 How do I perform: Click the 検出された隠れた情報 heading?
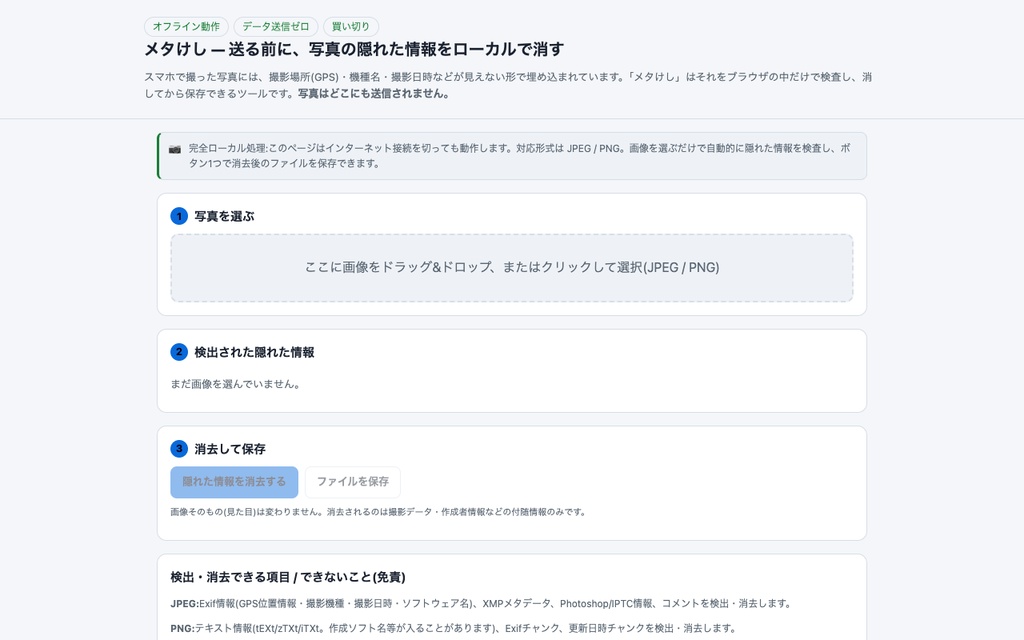[x=254, y=352]
